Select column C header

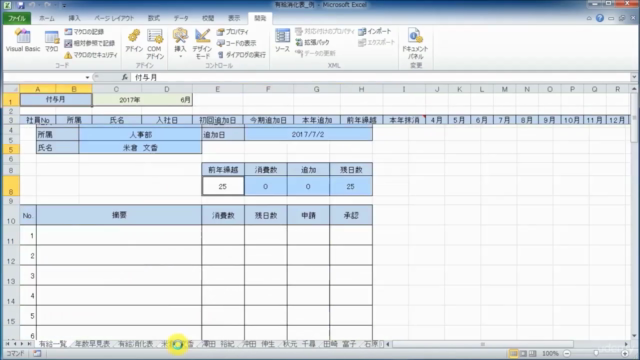pyautogui.click(x=116, y=89)
